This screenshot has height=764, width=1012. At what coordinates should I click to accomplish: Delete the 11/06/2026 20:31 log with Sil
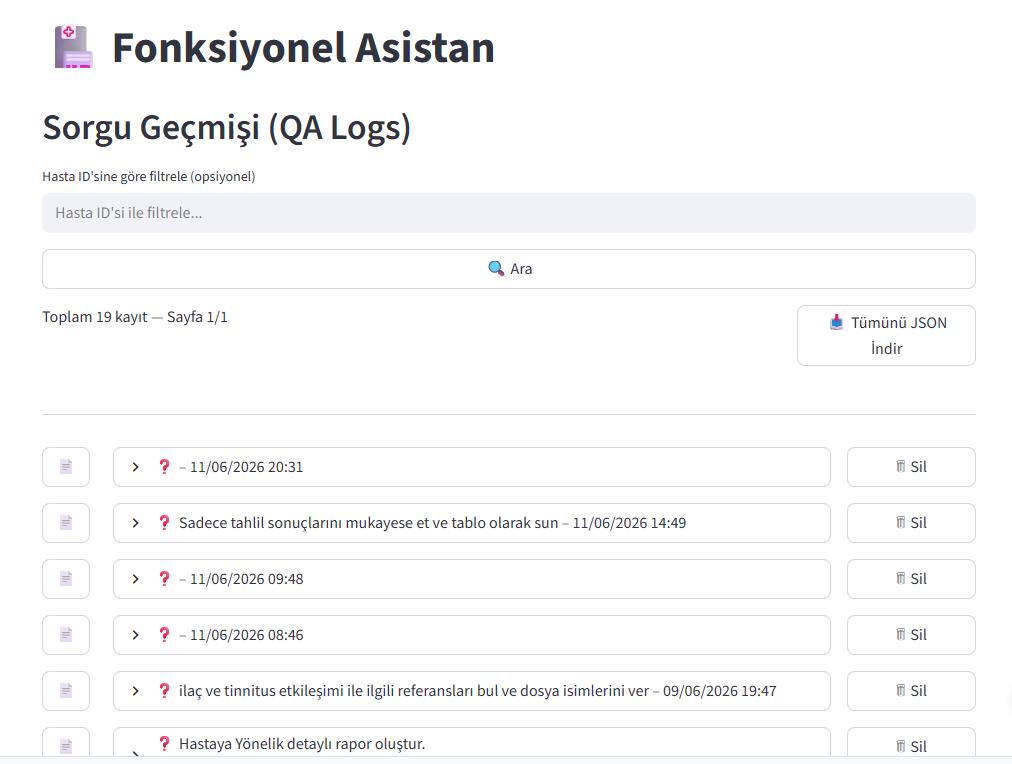[x=911, y=467]
